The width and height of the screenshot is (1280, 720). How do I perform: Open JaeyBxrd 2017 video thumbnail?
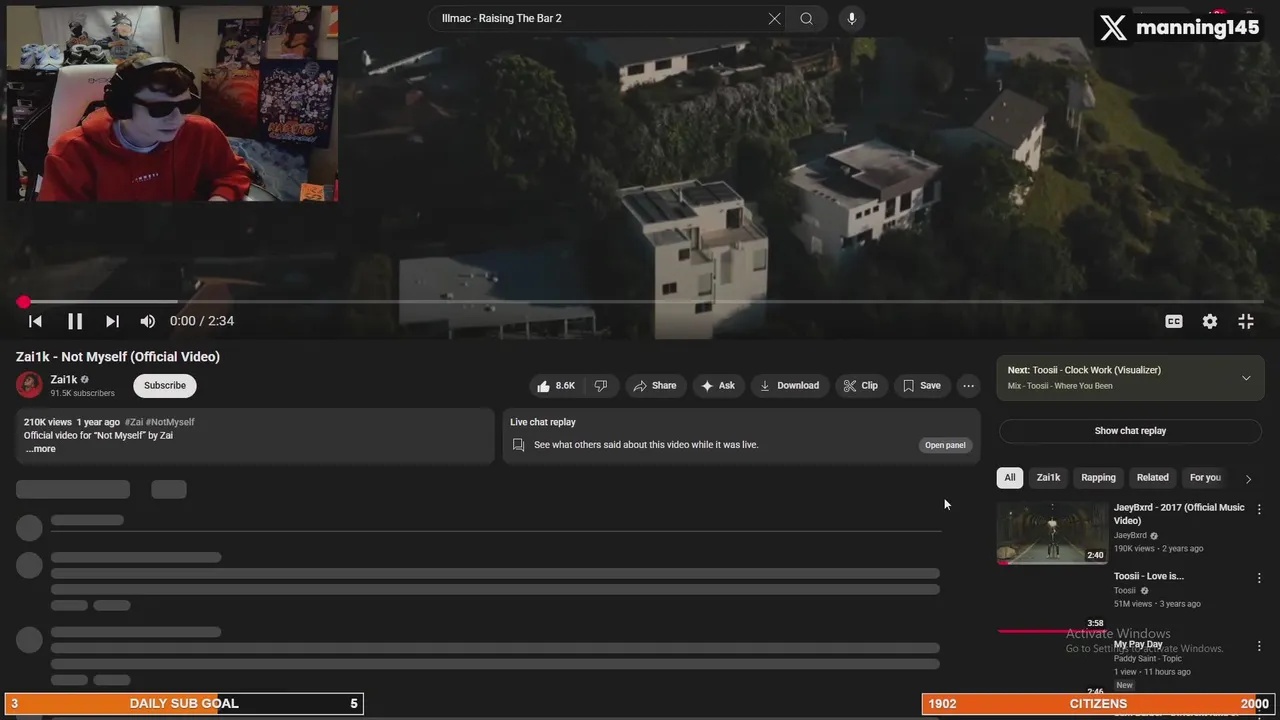[1052, 533]
